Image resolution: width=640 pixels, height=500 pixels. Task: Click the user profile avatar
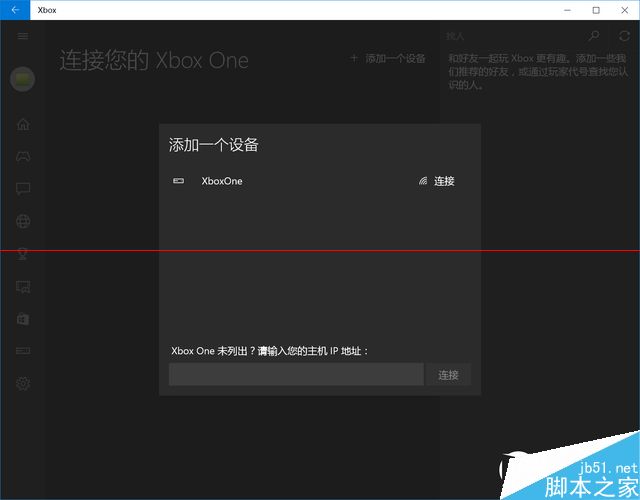pyautogui.click(x=23, y=78)
